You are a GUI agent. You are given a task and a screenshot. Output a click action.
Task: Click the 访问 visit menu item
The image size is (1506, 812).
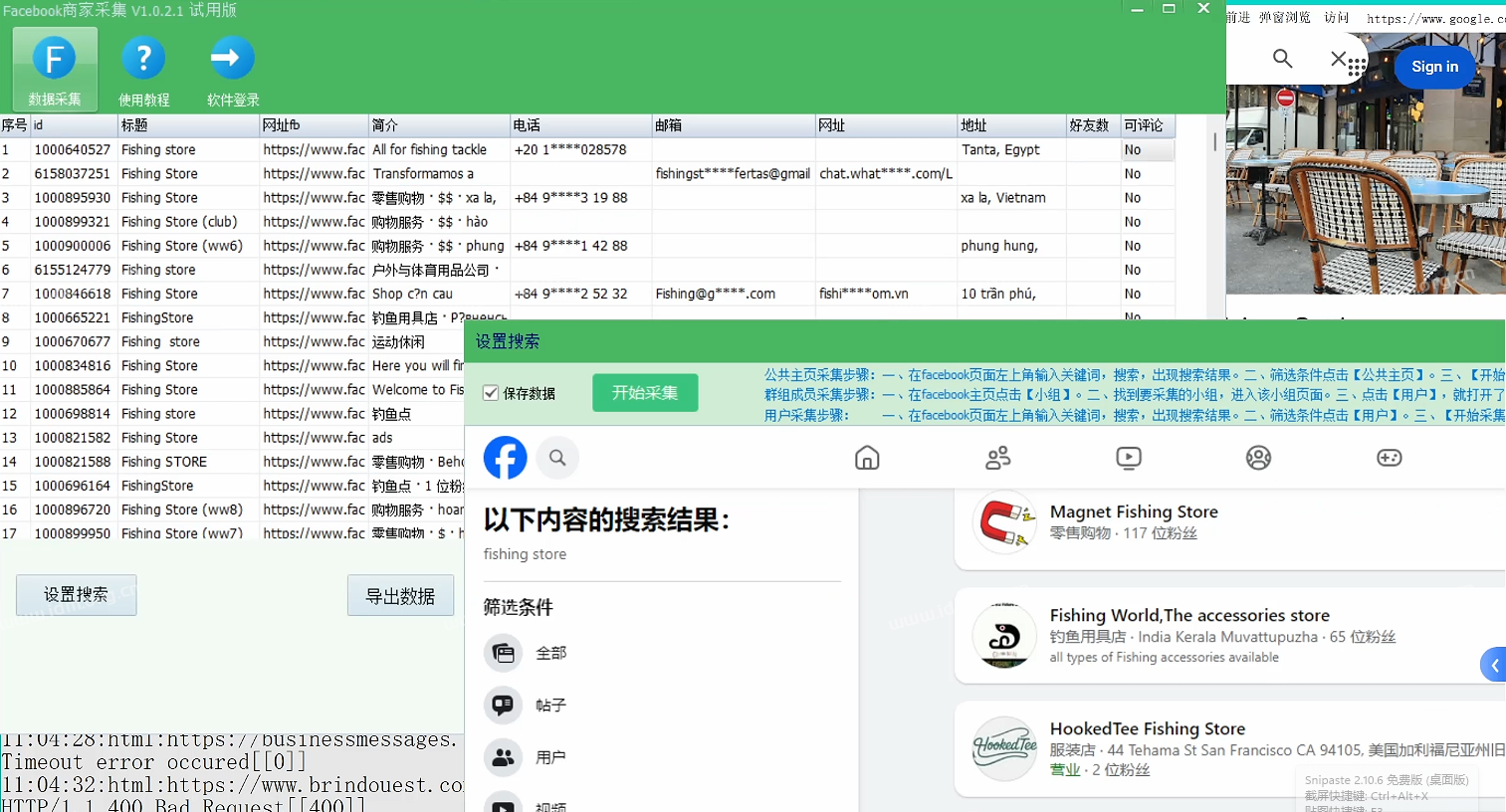pos(1336,17)
